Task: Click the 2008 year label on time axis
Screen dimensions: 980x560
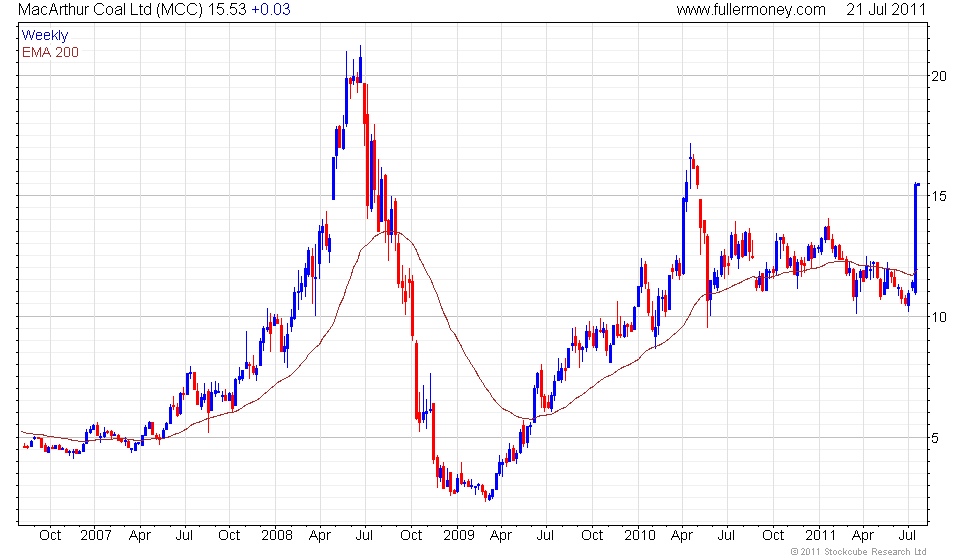Action: (277, 536)
